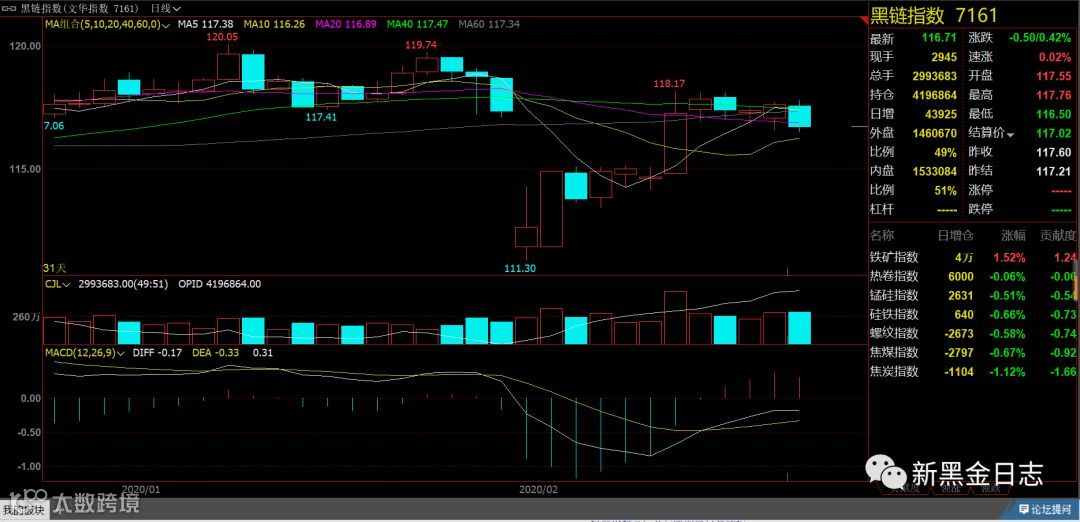The image size is (1080, 522).
Task: Click the 黑链指数(文华指数 7161) chart title
Action: coord(79,8)
